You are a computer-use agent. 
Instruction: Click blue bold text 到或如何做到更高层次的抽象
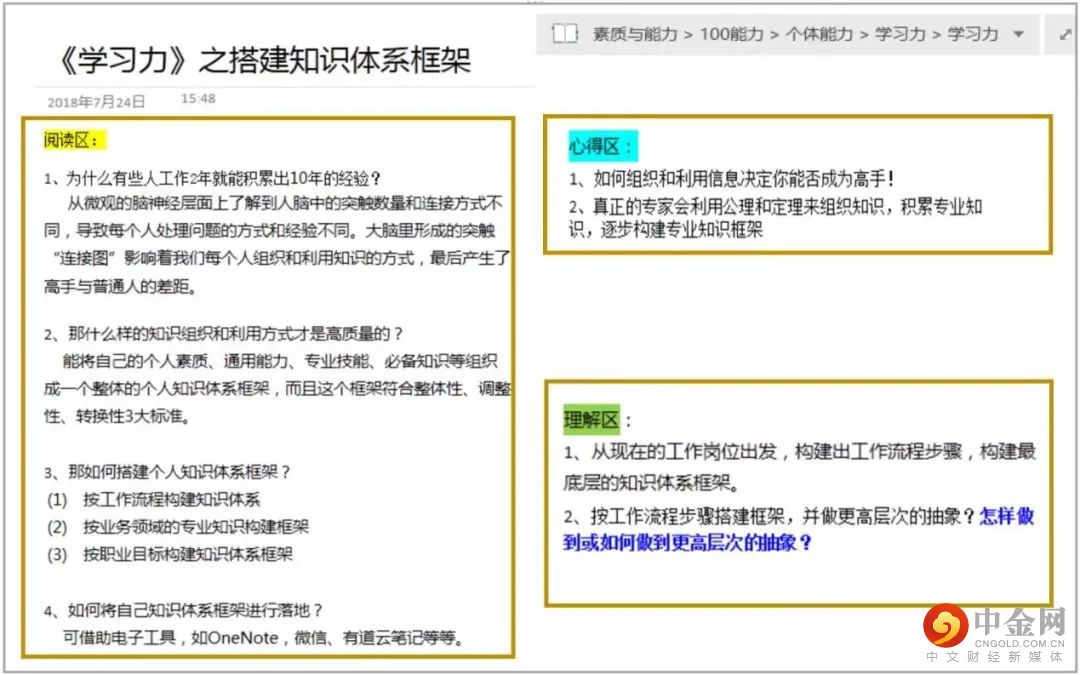(x=688, y=543)
